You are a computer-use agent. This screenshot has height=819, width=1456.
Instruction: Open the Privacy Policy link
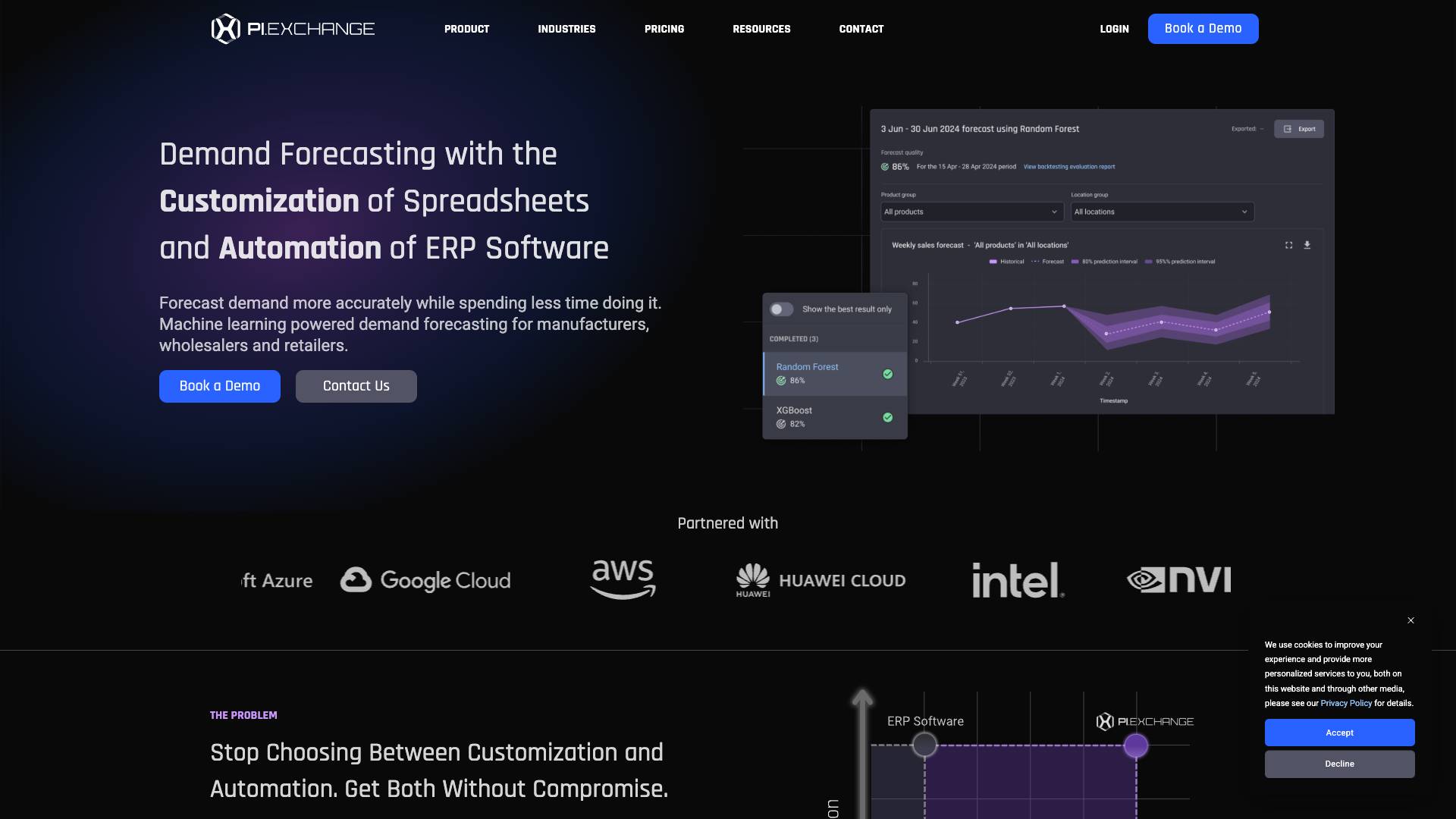click(x=1345, y=703)
